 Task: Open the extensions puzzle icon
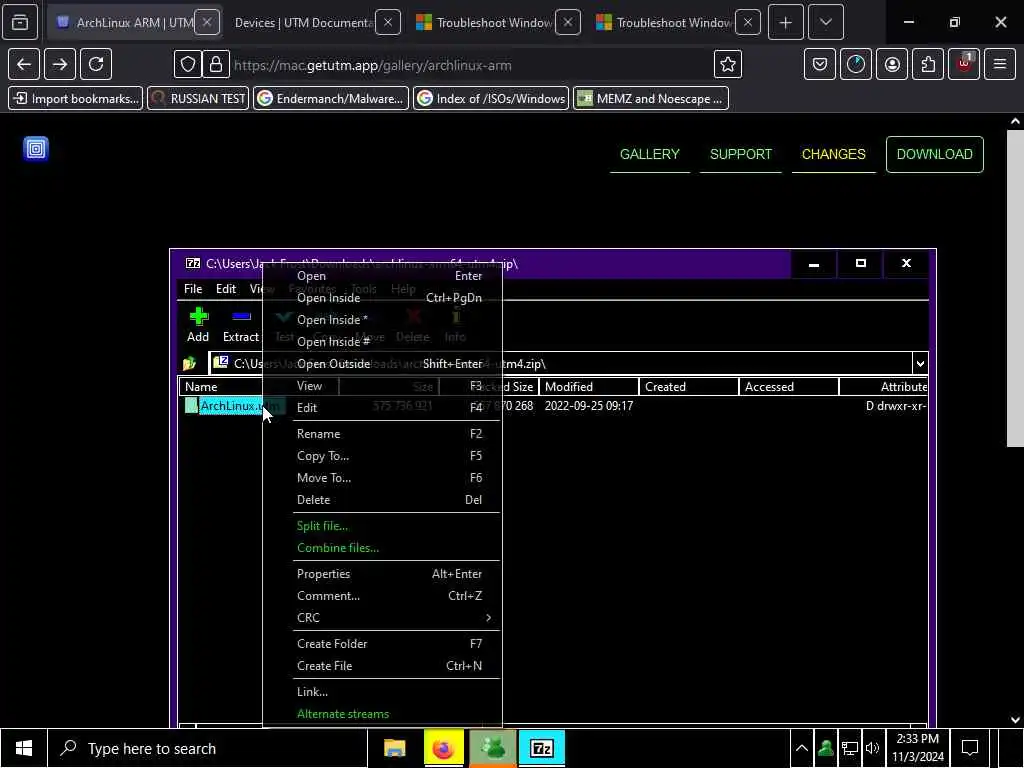928,64
